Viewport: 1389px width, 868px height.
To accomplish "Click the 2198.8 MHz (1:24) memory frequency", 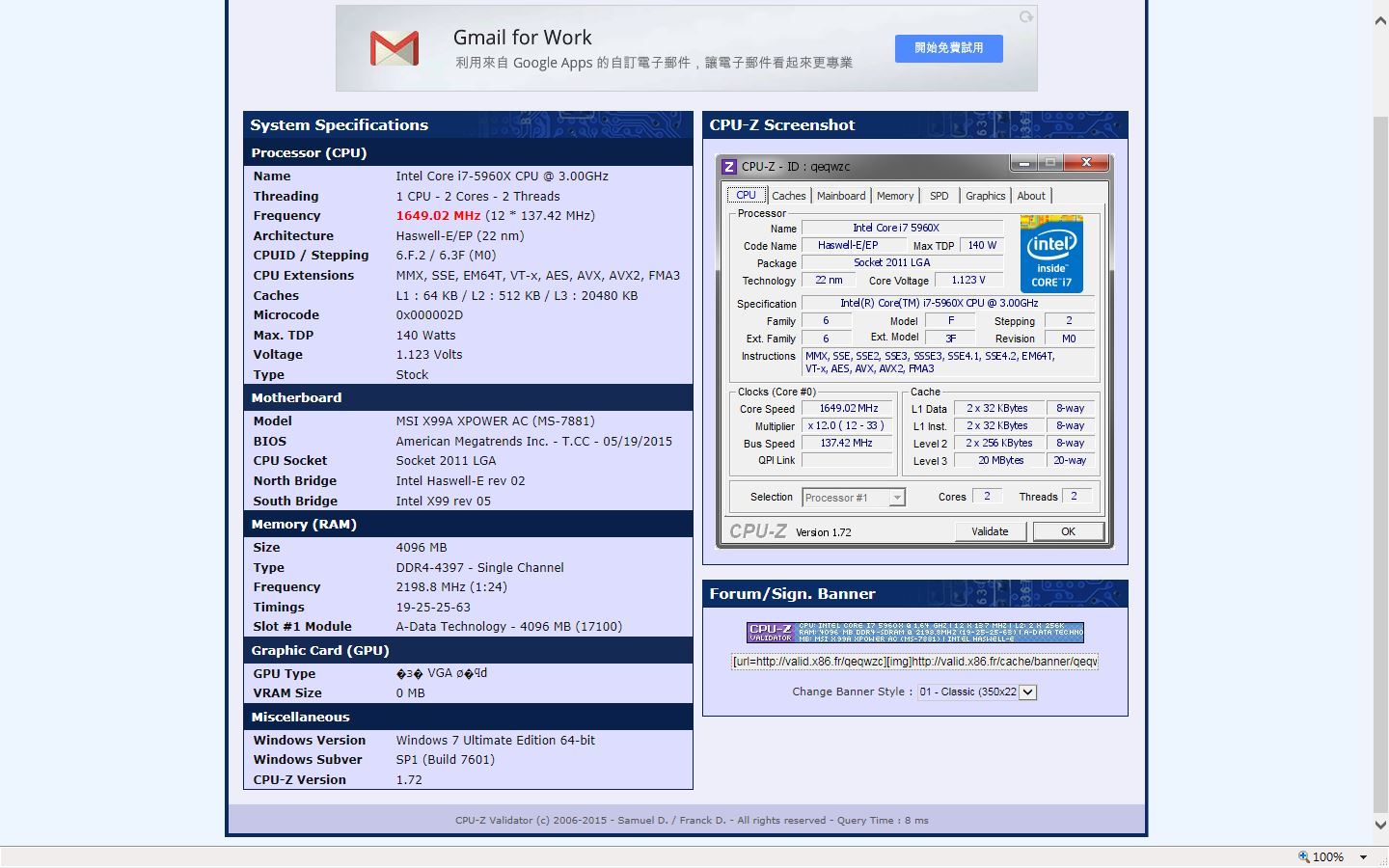I will (451, 587).
